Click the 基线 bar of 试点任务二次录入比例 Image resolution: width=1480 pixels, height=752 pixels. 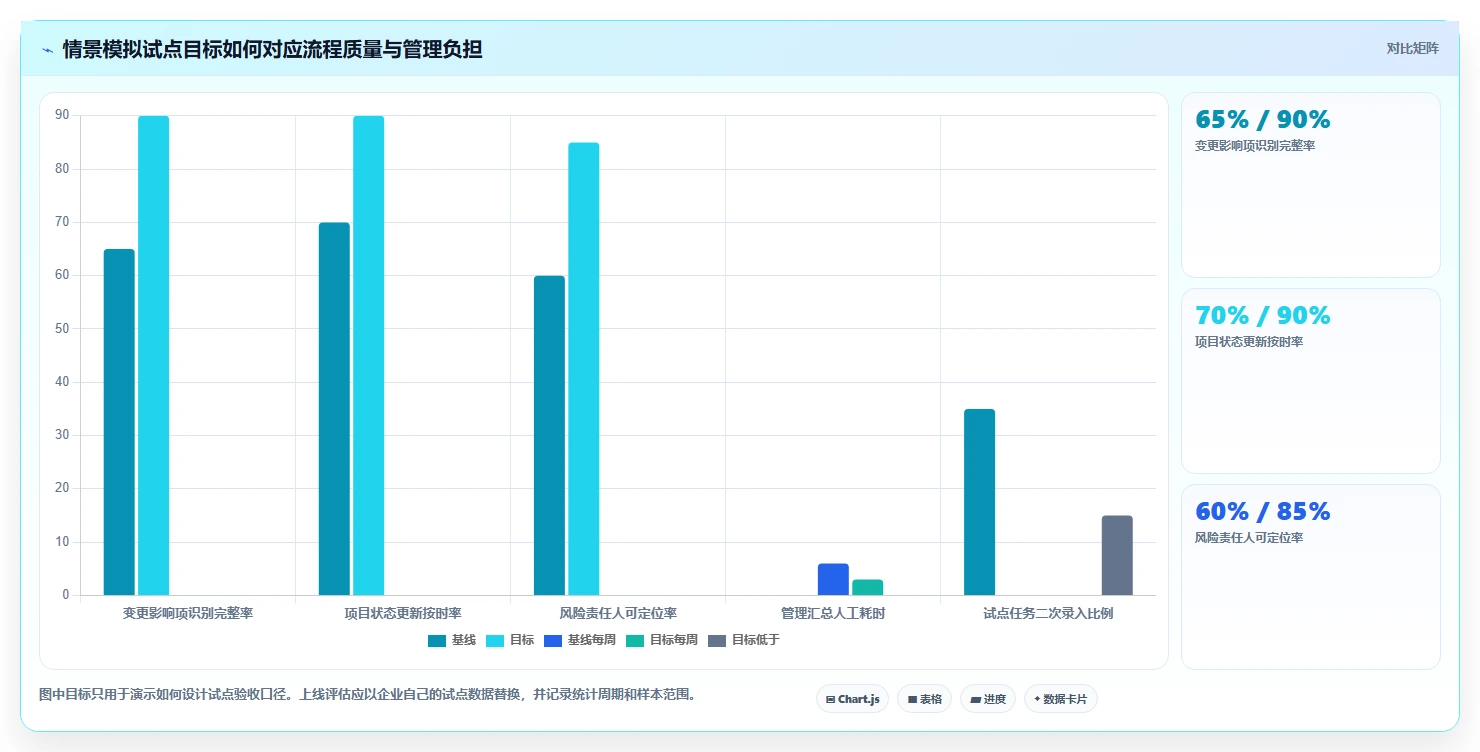pyautogui.click(x=979, y=502)
